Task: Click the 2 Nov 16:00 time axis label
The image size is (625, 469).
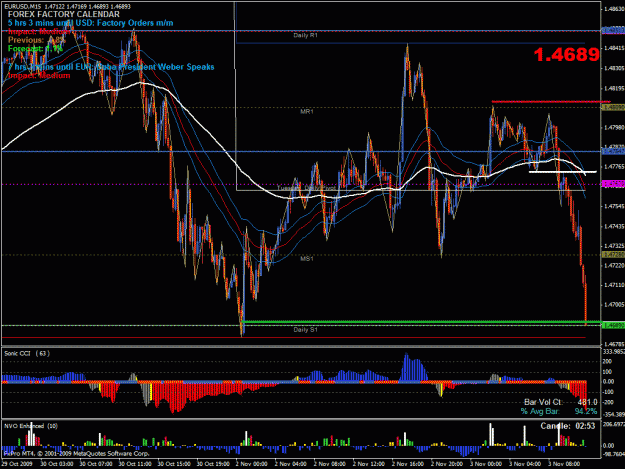Action: coord(408,464)
